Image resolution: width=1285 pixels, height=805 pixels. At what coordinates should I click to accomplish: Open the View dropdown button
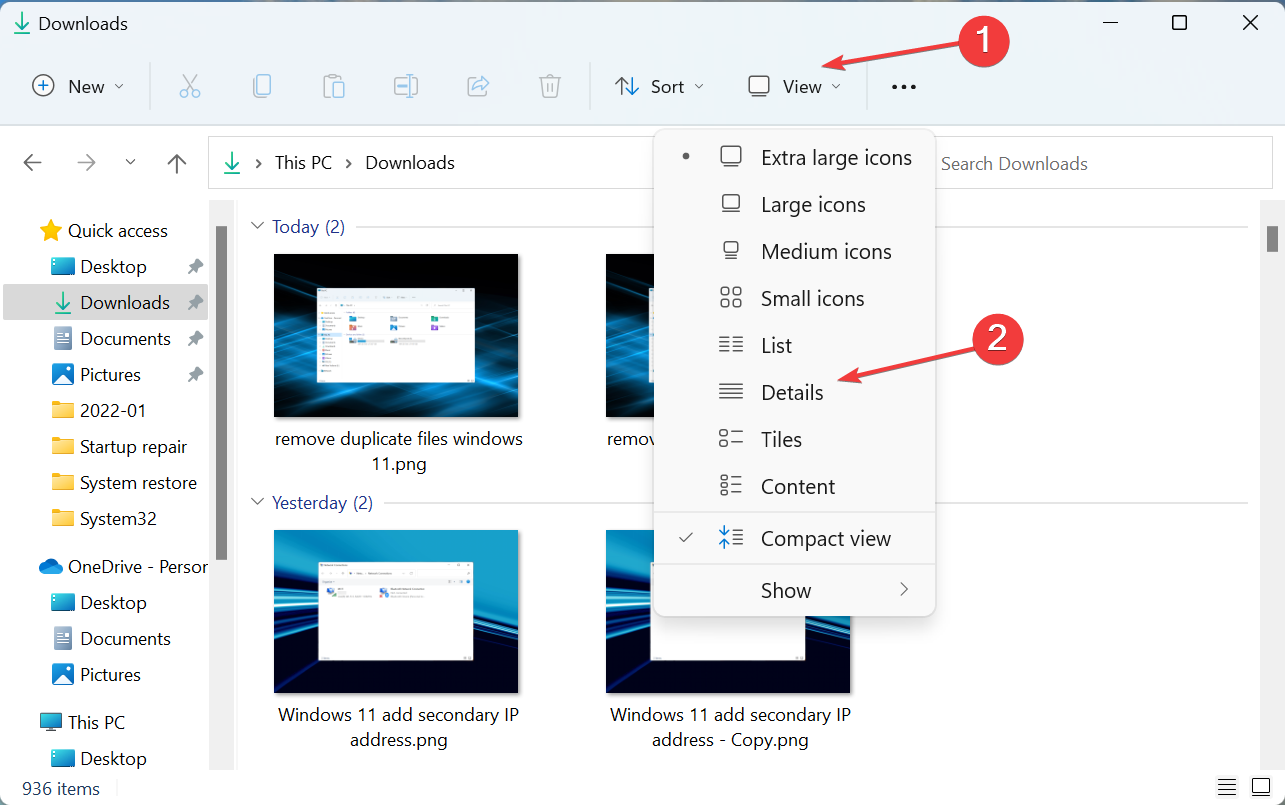(x=794, y=86)
